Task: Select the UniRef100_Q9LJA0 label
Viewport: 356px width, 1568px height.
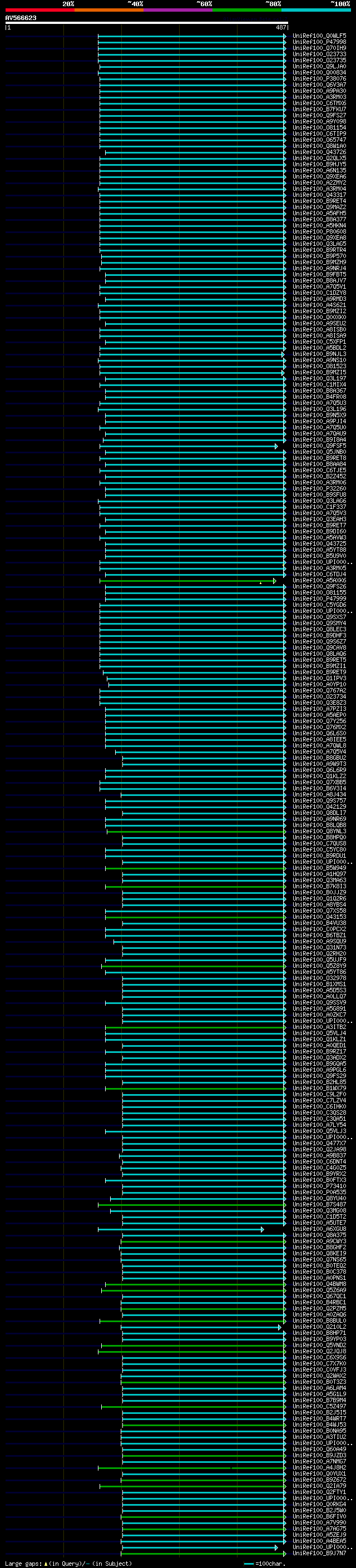Action: pos(319,66)
